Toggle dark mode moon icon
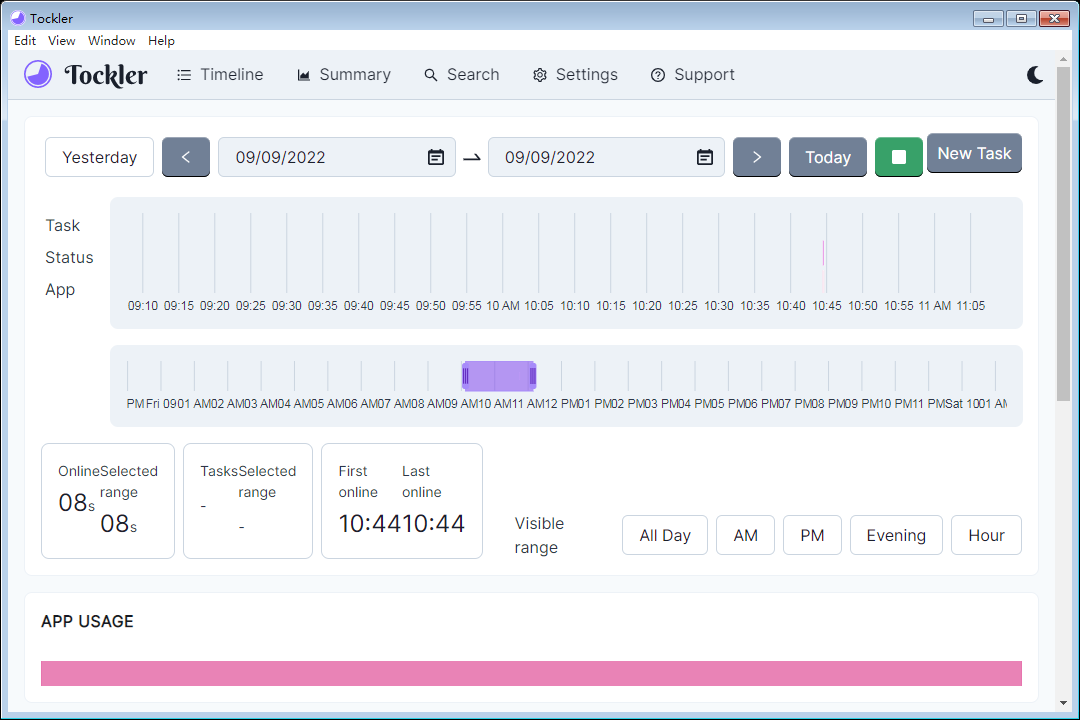The image size is (1080, 720). pos(1035,74)
